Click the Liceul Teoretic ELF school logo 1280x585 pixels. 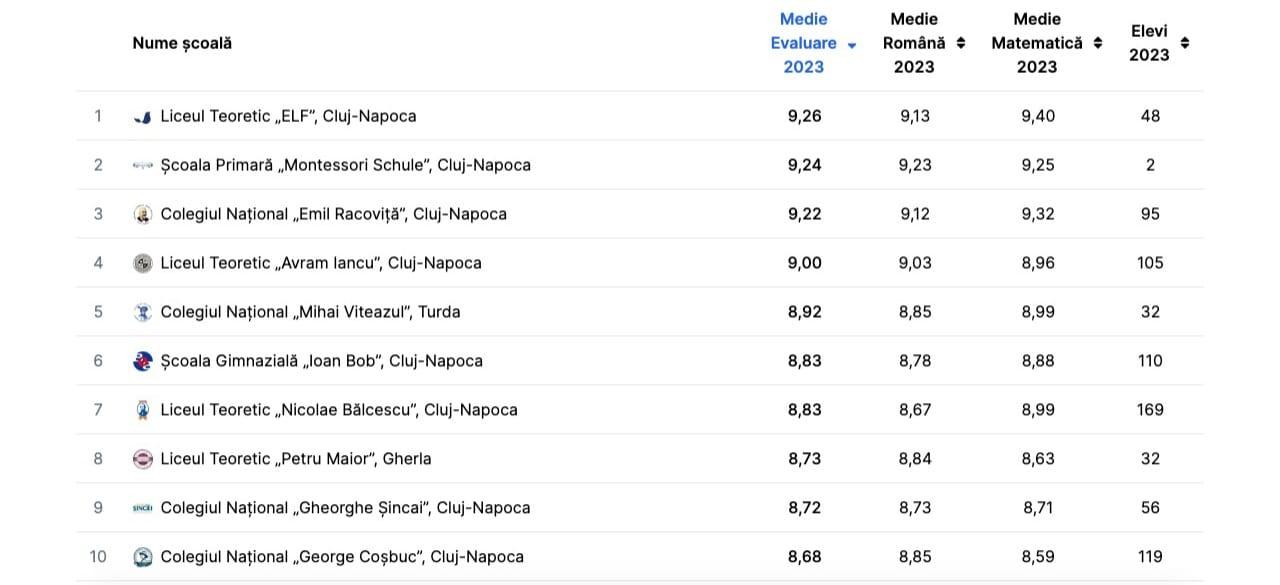point(143,117)
